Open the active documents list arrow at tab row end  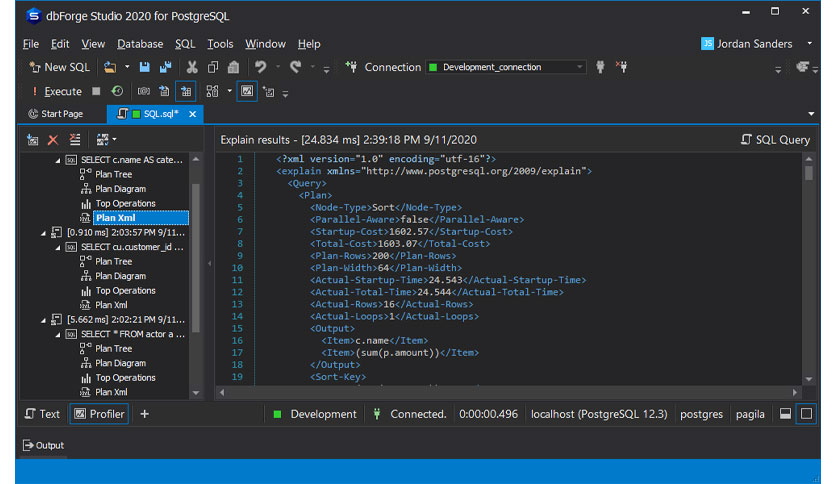click(811, 114)
